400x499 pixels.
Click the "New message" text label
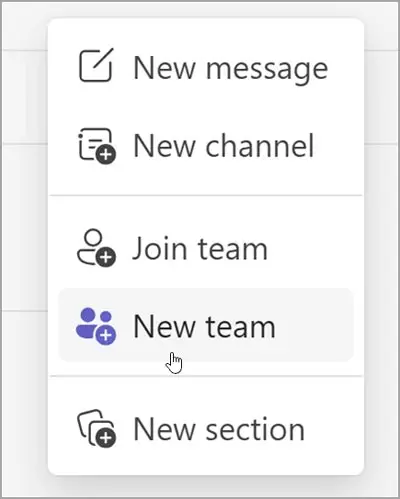(231, 69)
